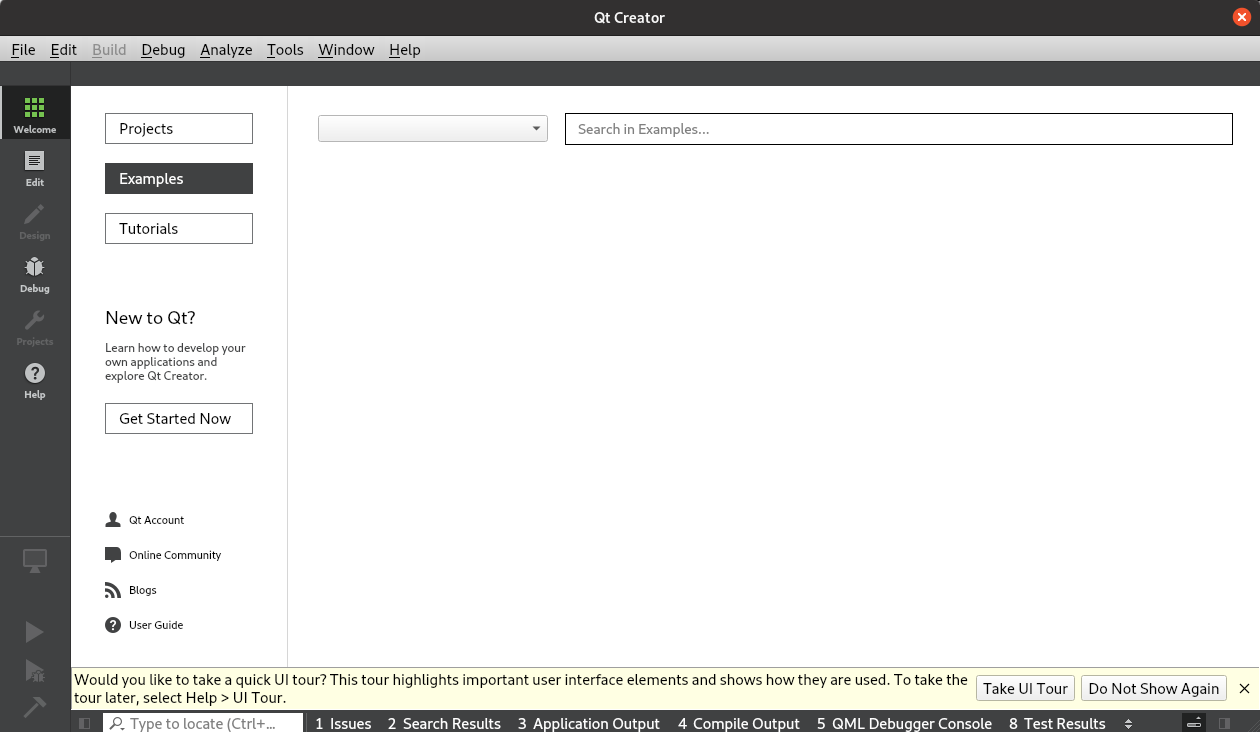
Task: Click Take UI Tour
Action: click(1025, 688)
